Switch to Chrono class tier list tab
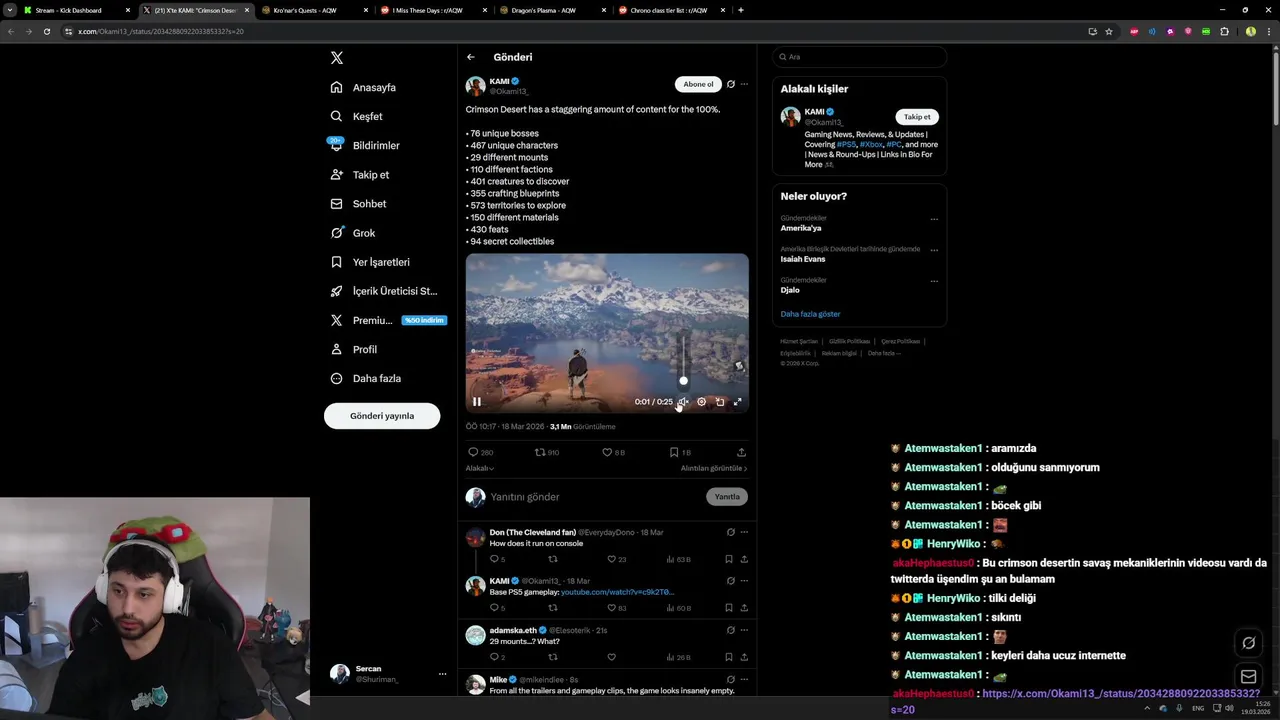The width and height of the screenshot is (1280, 720). click(x=672, y=10)
